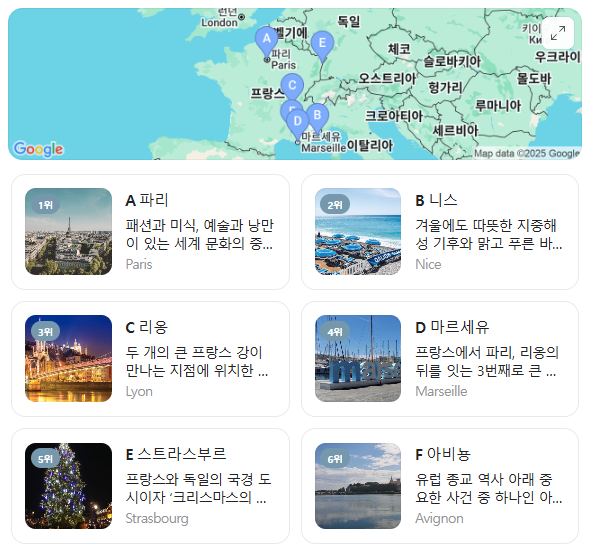
Task: Open the Lyon night bridge thumbnail
Action: (68, 359)
